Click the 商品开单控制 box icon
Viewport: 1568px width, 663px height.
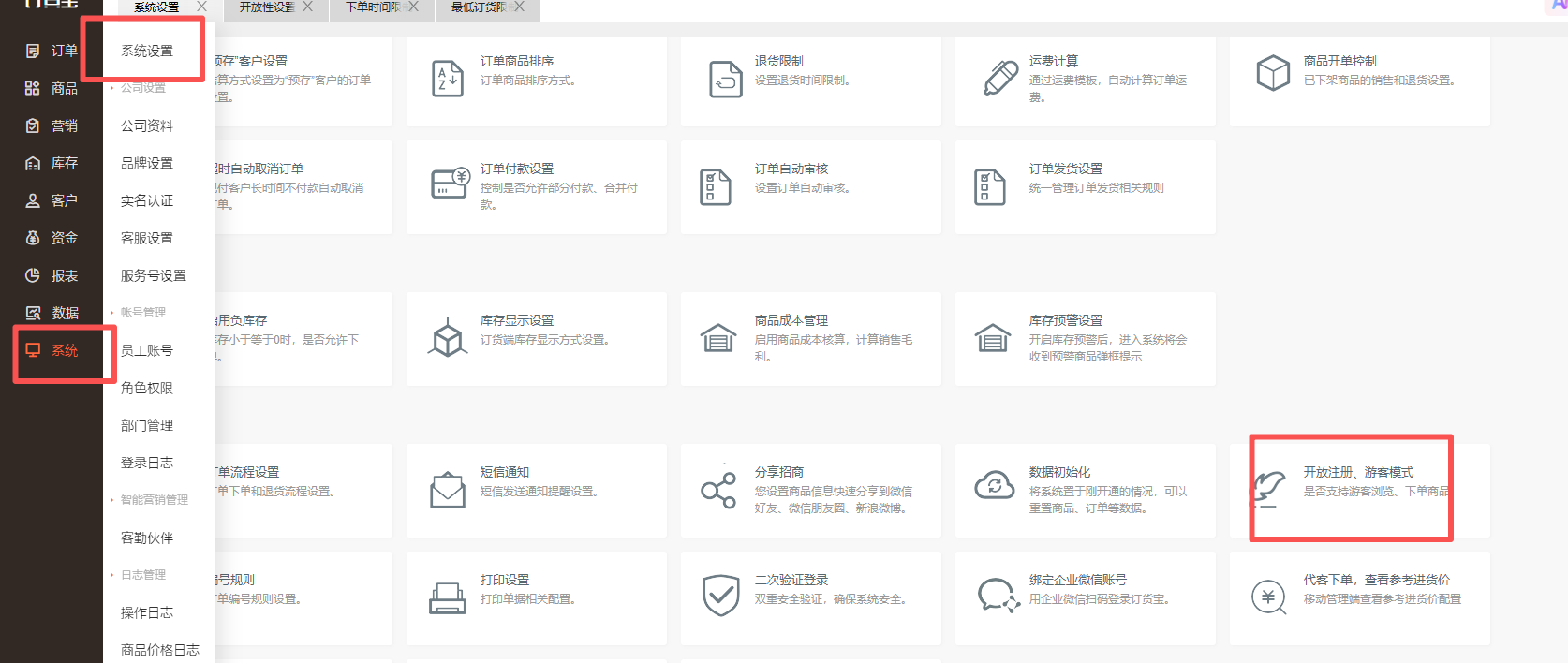(x=1273, y=72)
